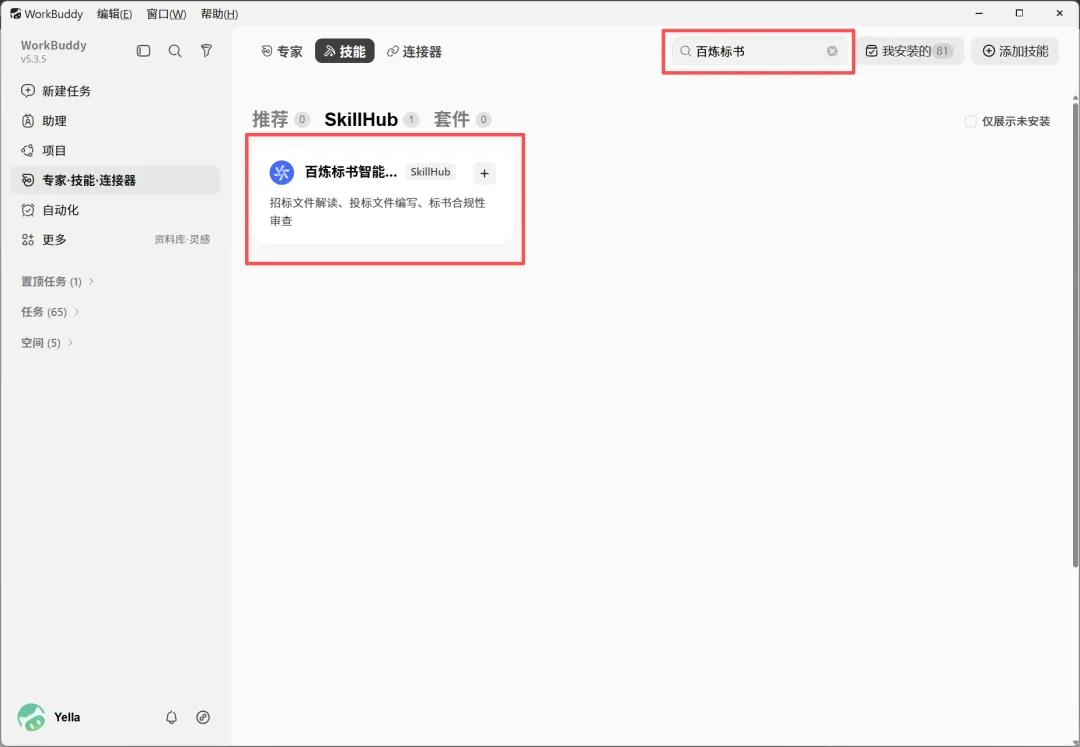
Task: Open the 编辑(E) menu
Action: click(114, 14)
